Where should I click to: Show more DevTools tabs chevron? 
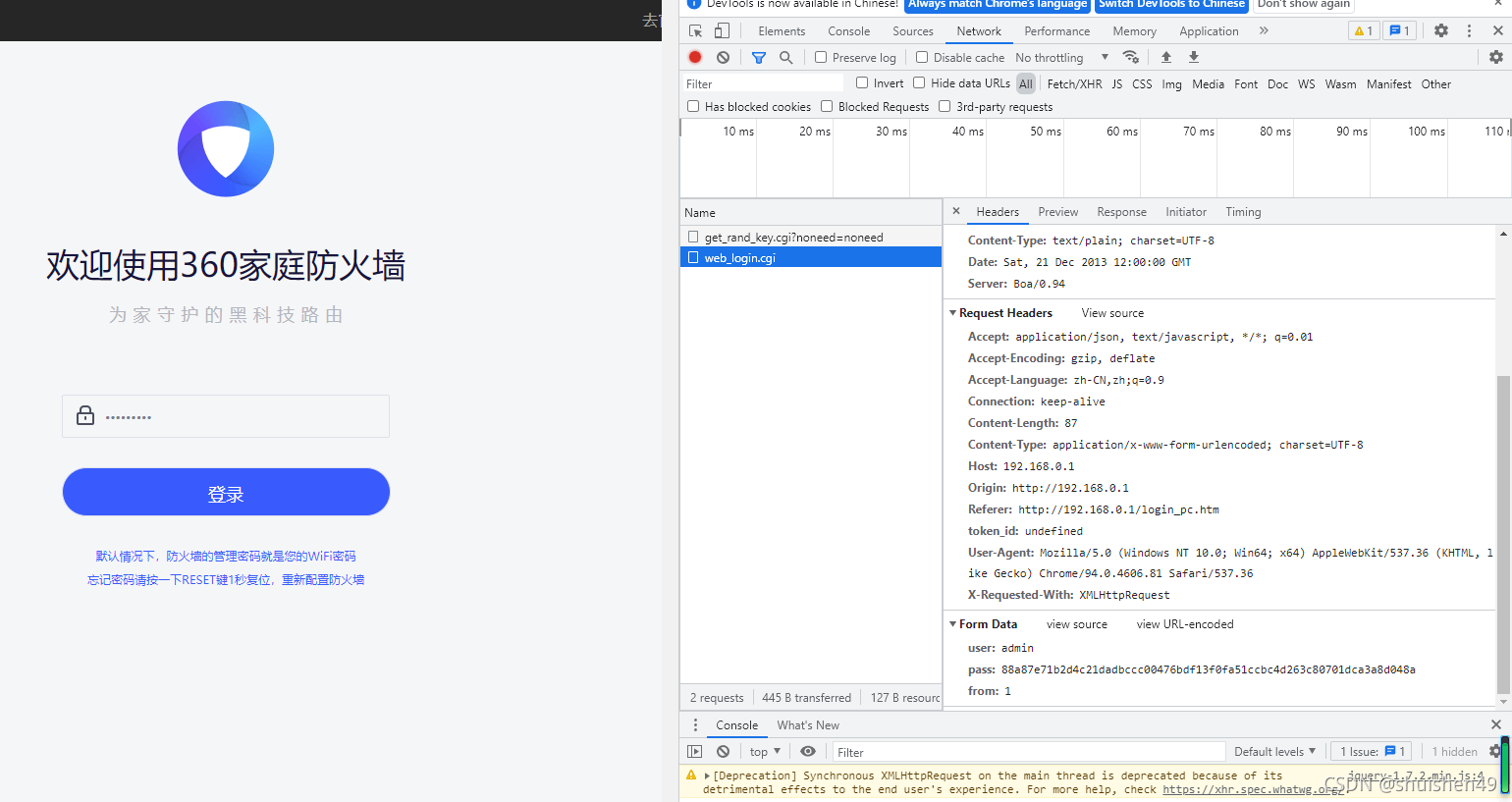(1264, 30)
